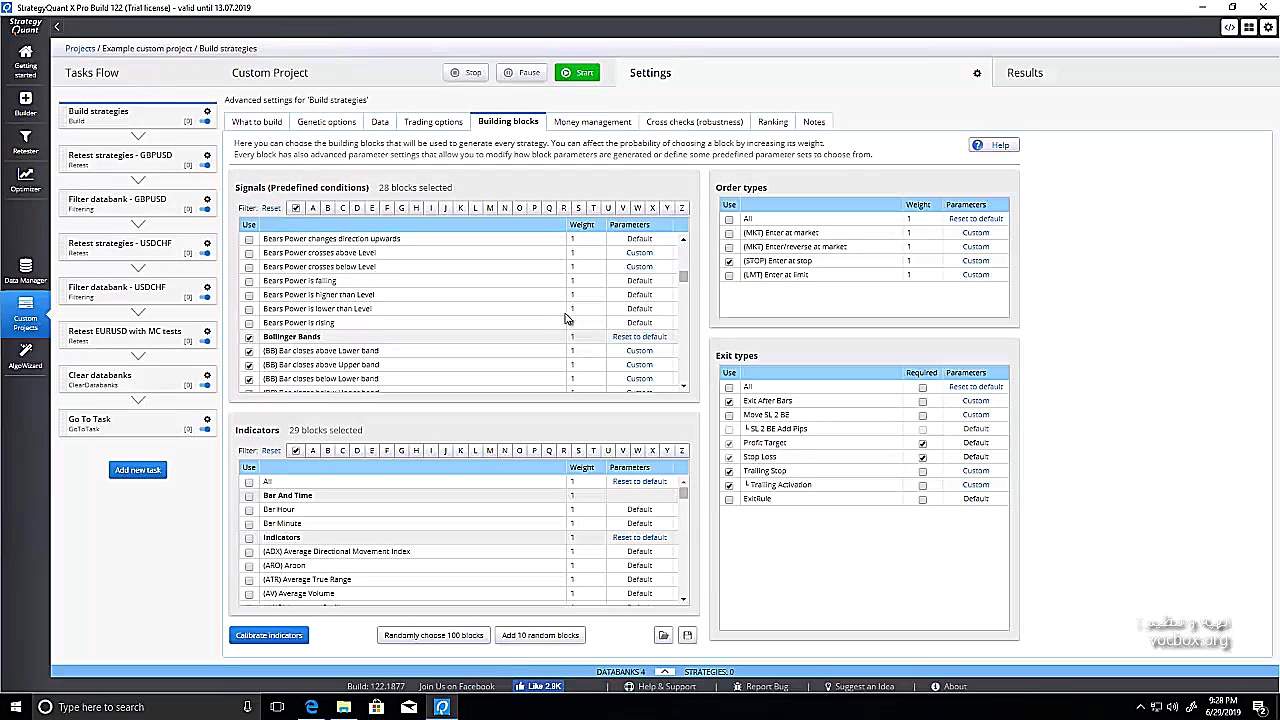Open the application settings gear in top bar

[x=1268, y=27]
